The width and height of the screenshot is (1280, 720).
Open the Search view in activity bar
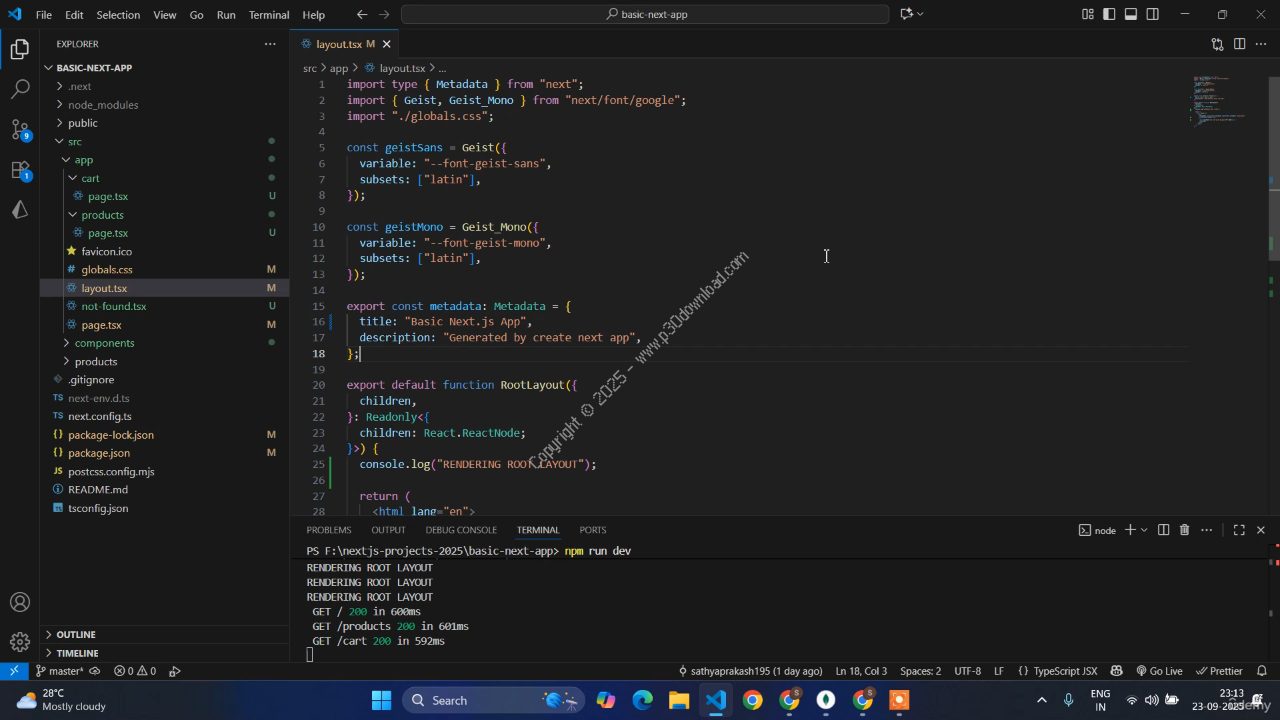pos(20,89)
